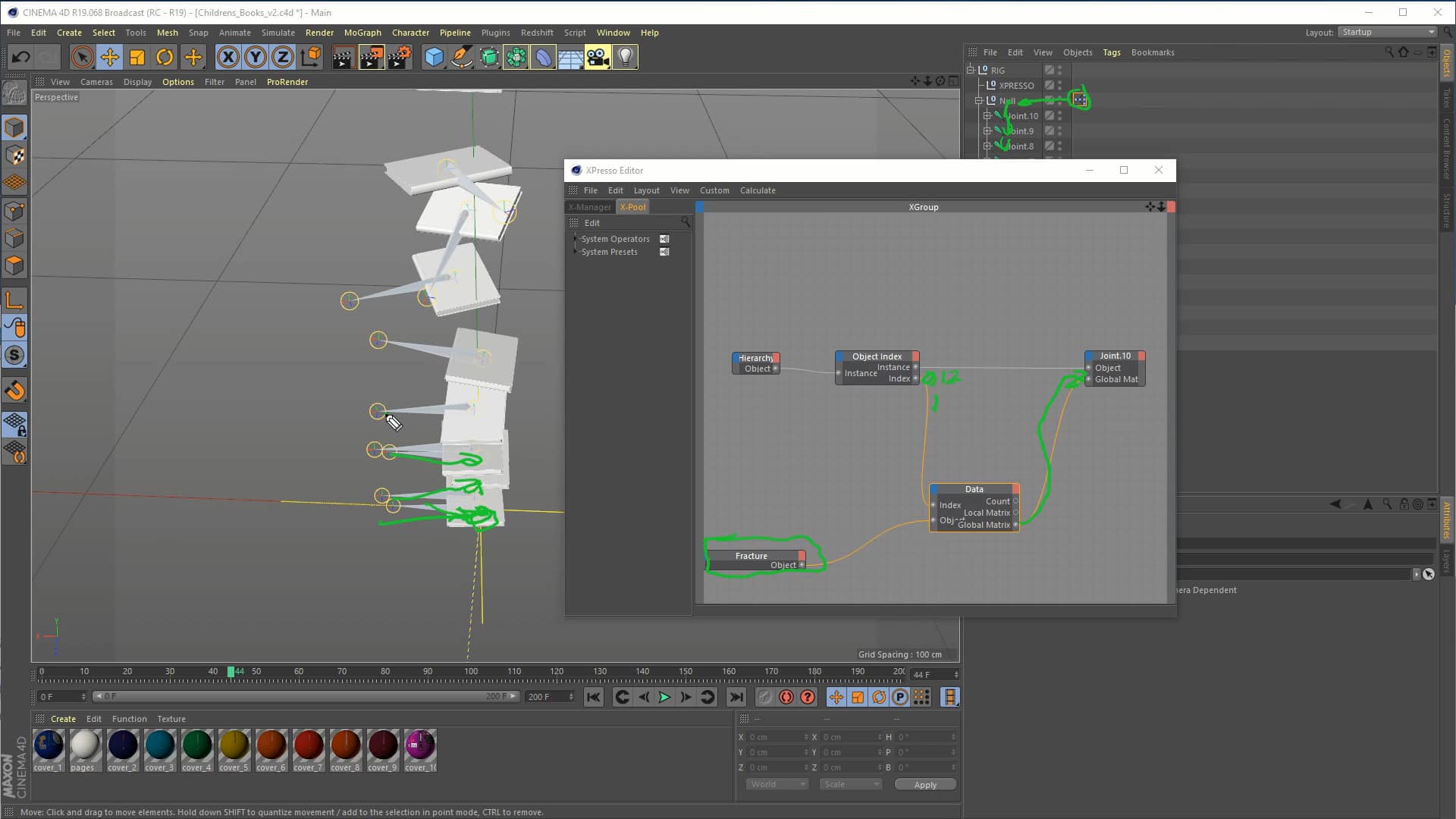Enable keyframe recording with the red record button
The width and height of the screenshot is (1456, 819).
(787, 697)
